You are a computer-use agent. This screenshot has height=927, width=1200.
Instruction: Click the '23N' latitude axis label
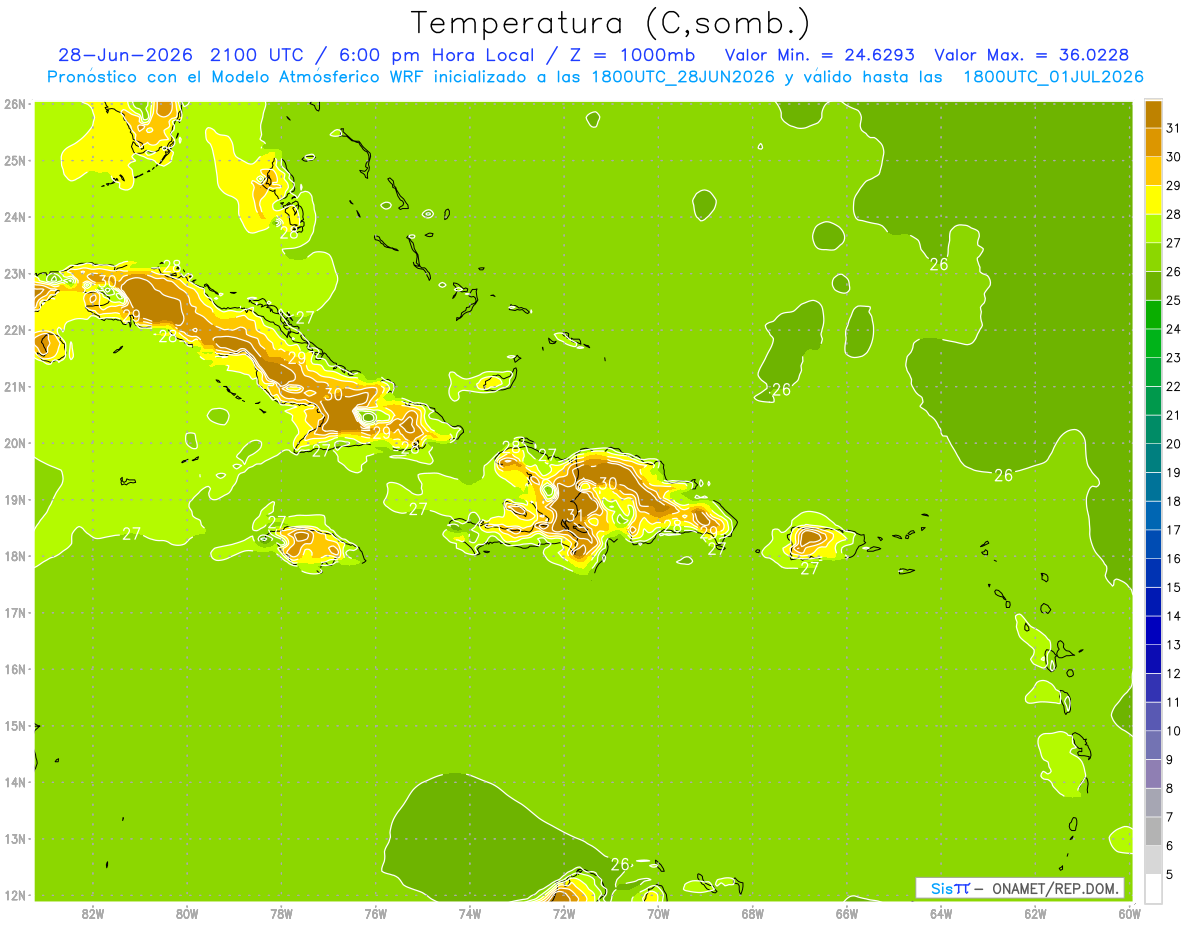click(x=14, y=273)
